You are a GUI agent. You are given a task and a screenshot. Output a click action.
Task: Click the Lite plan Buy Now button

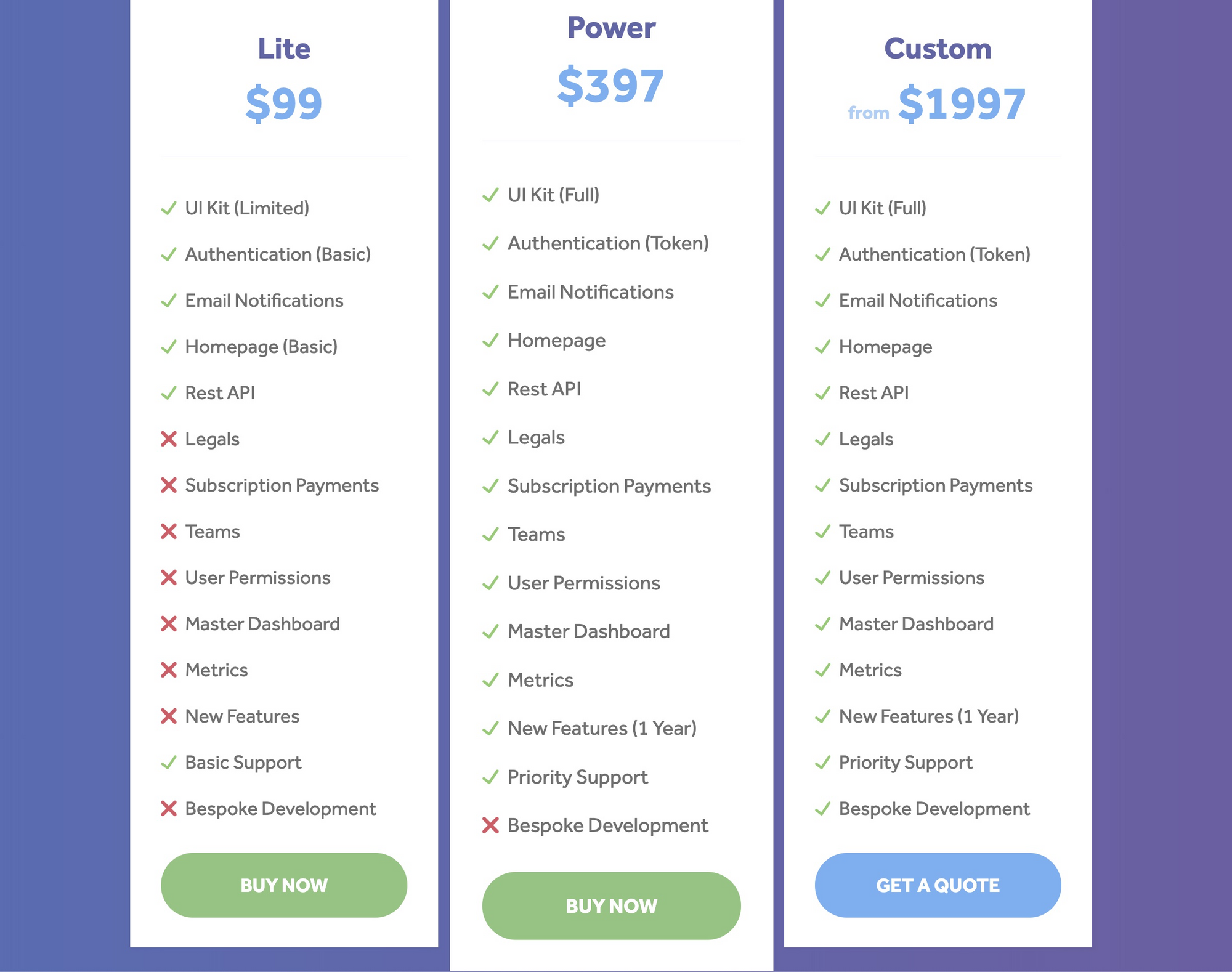point(284,885)
